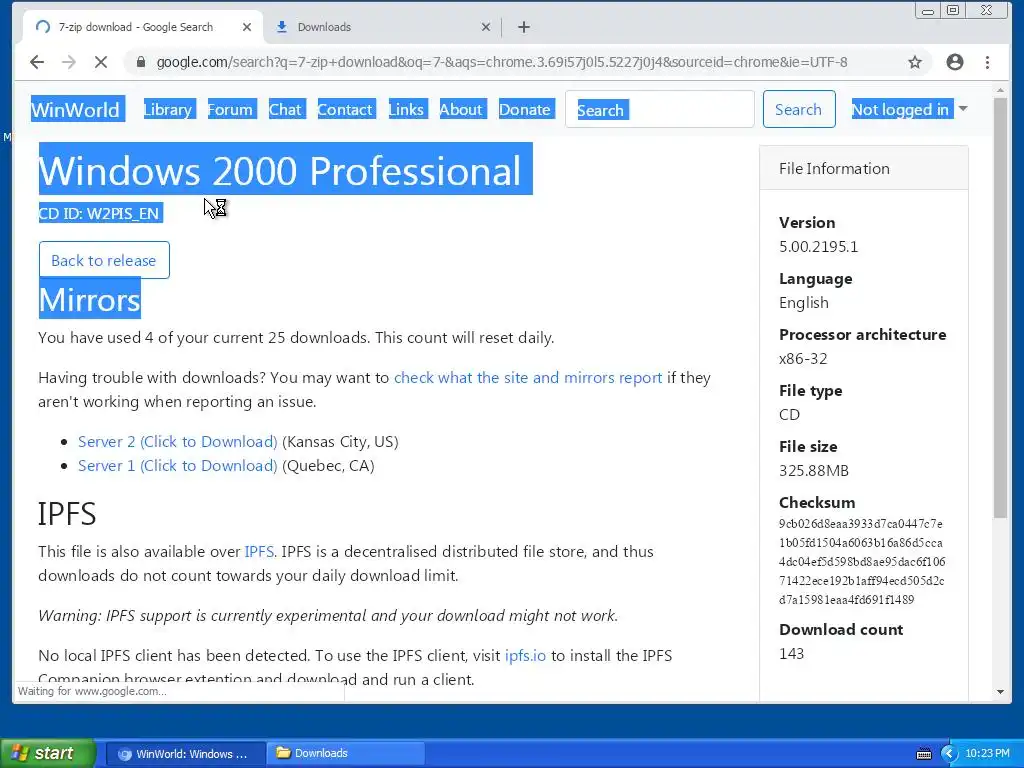Open the WinWorld home logo link
The height and width of the screenshot is (768, 1024).
click(76, 109)
